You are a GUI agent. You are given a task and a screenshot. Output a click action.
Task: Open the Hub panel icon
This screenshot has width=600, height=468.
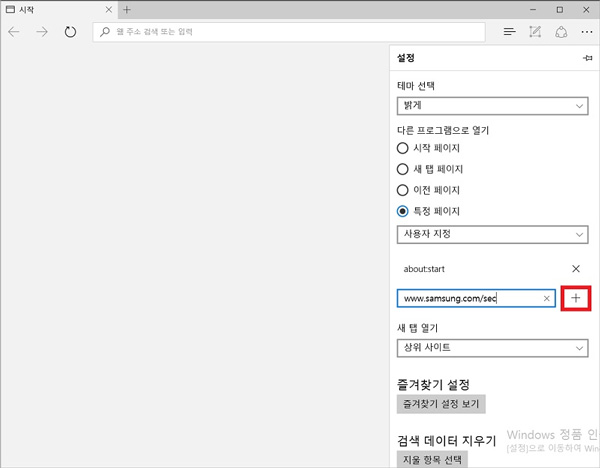(x=509, y=32)
